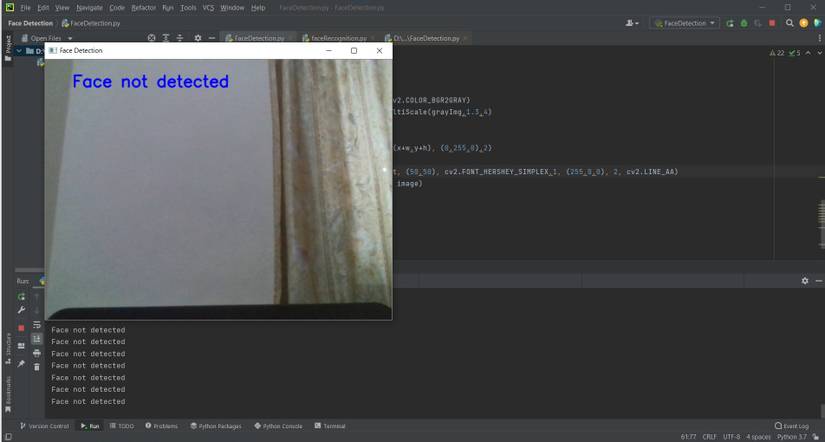Open run configuration wrench in Run panel

click(21, 310)
